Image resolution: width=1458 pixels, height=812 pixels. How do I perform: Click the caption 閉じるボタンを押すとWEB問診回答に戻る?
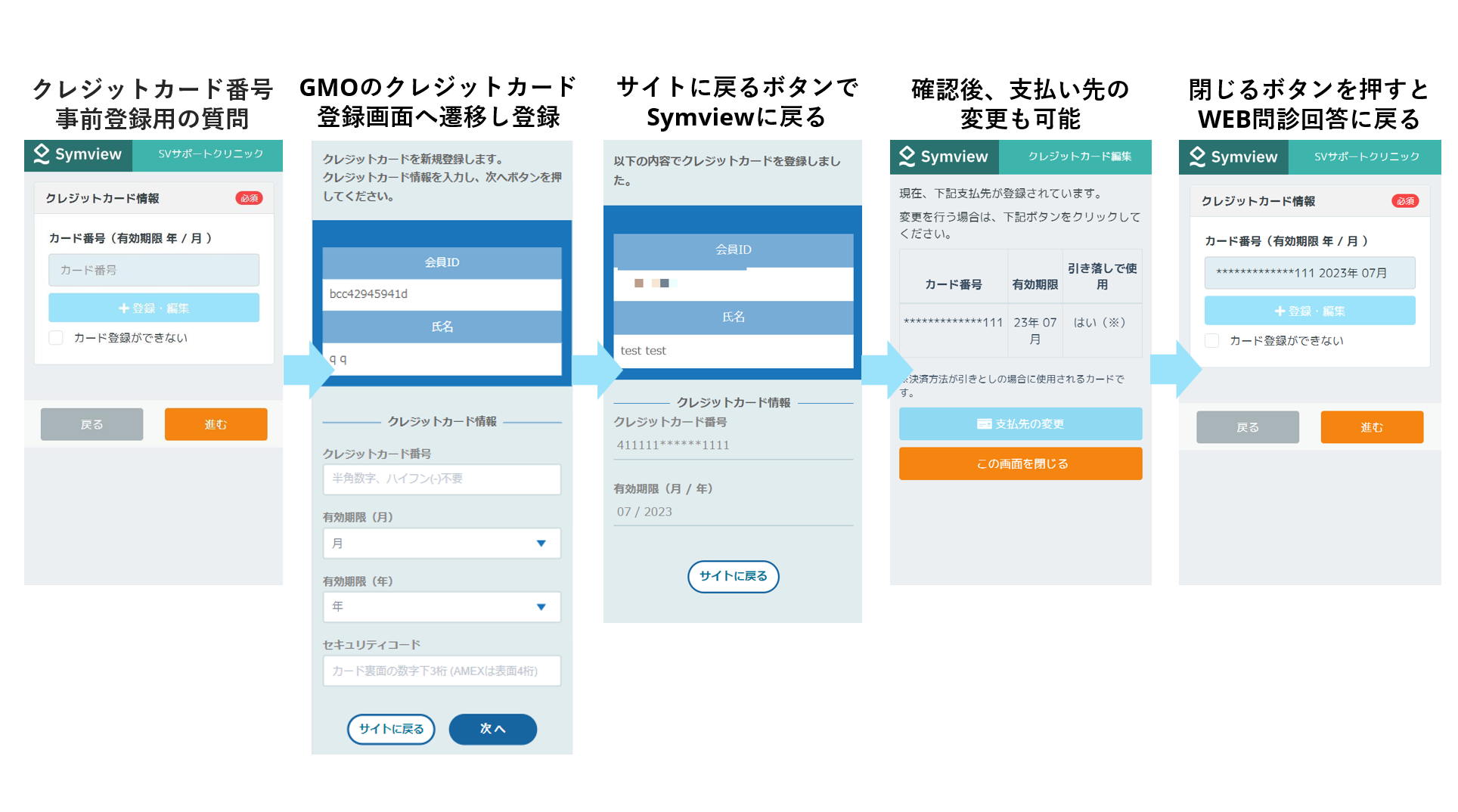coord(1309,104)
